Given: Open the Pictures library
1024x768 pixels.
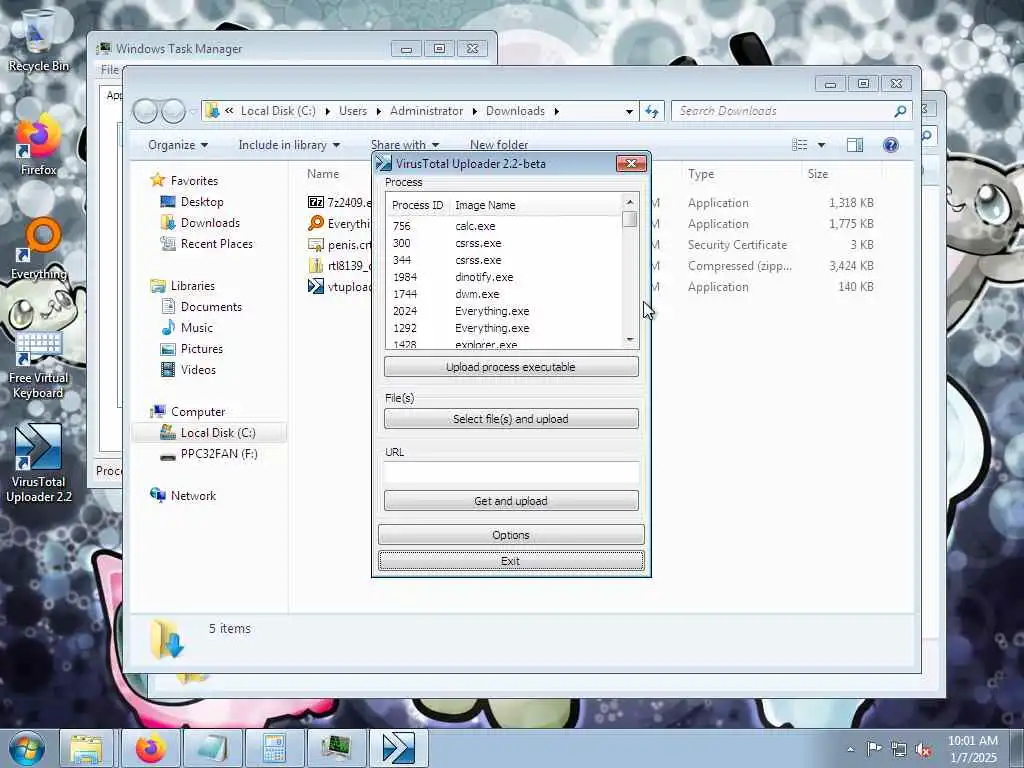Looking at the screenshot, I should tap(201, 349).
